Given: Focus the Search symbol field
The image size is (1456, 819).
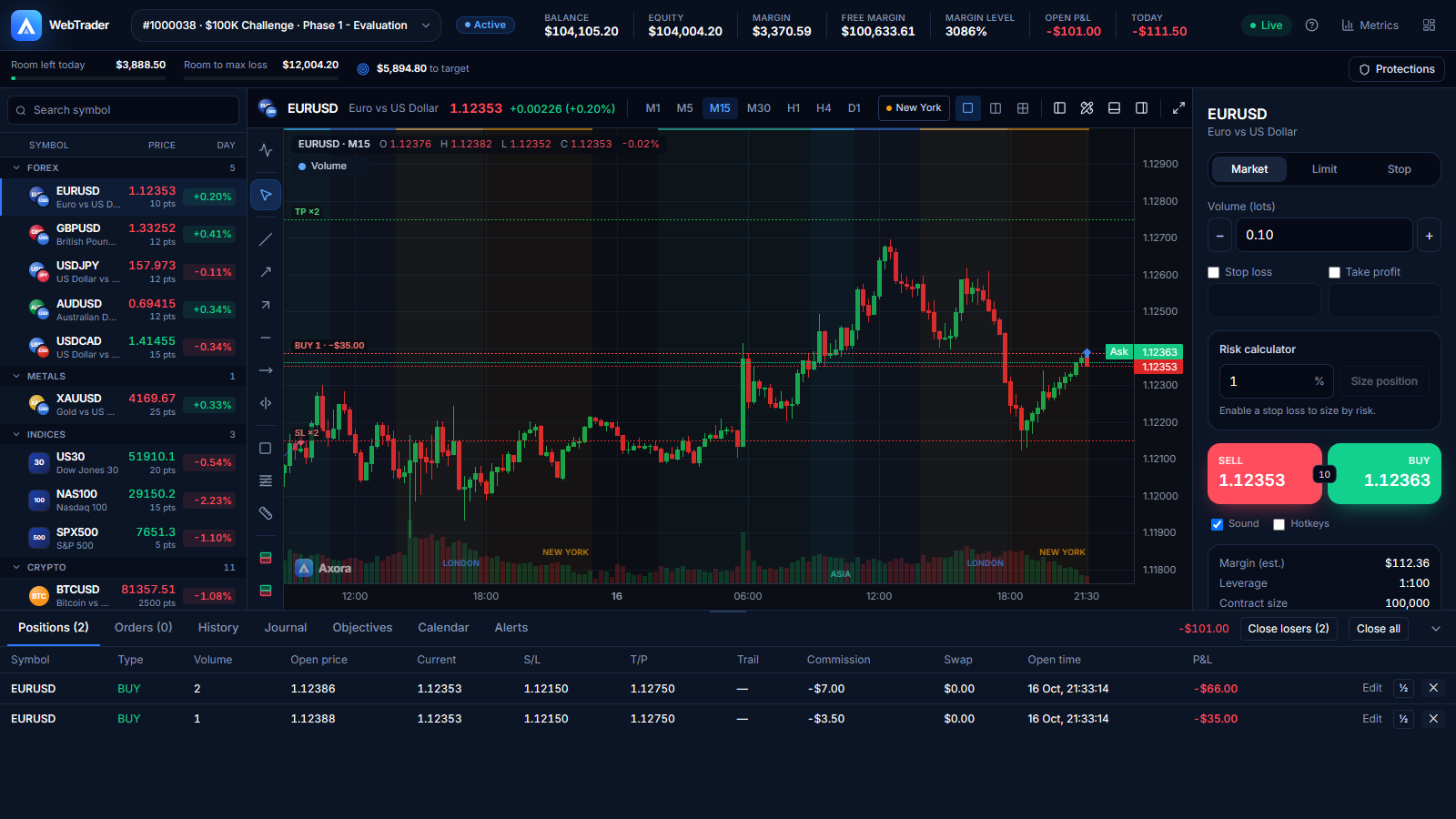Looking at the screenshot, I should coord(123,110).
